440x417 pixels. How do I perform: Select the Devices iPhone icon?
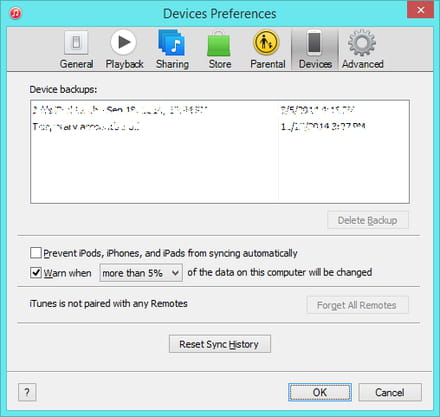314,42
